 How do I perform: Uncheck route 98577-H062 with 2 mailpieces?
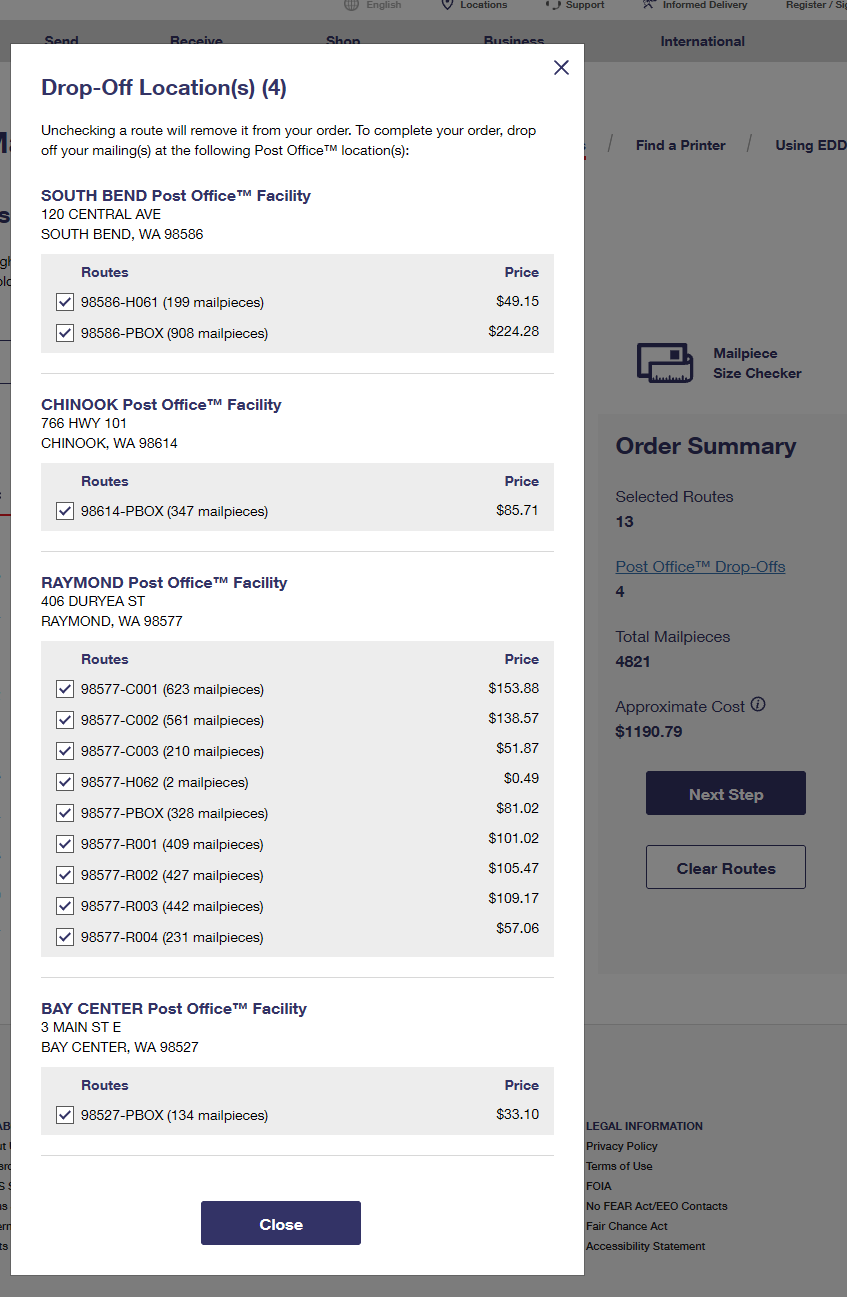(x=65, y=782)
